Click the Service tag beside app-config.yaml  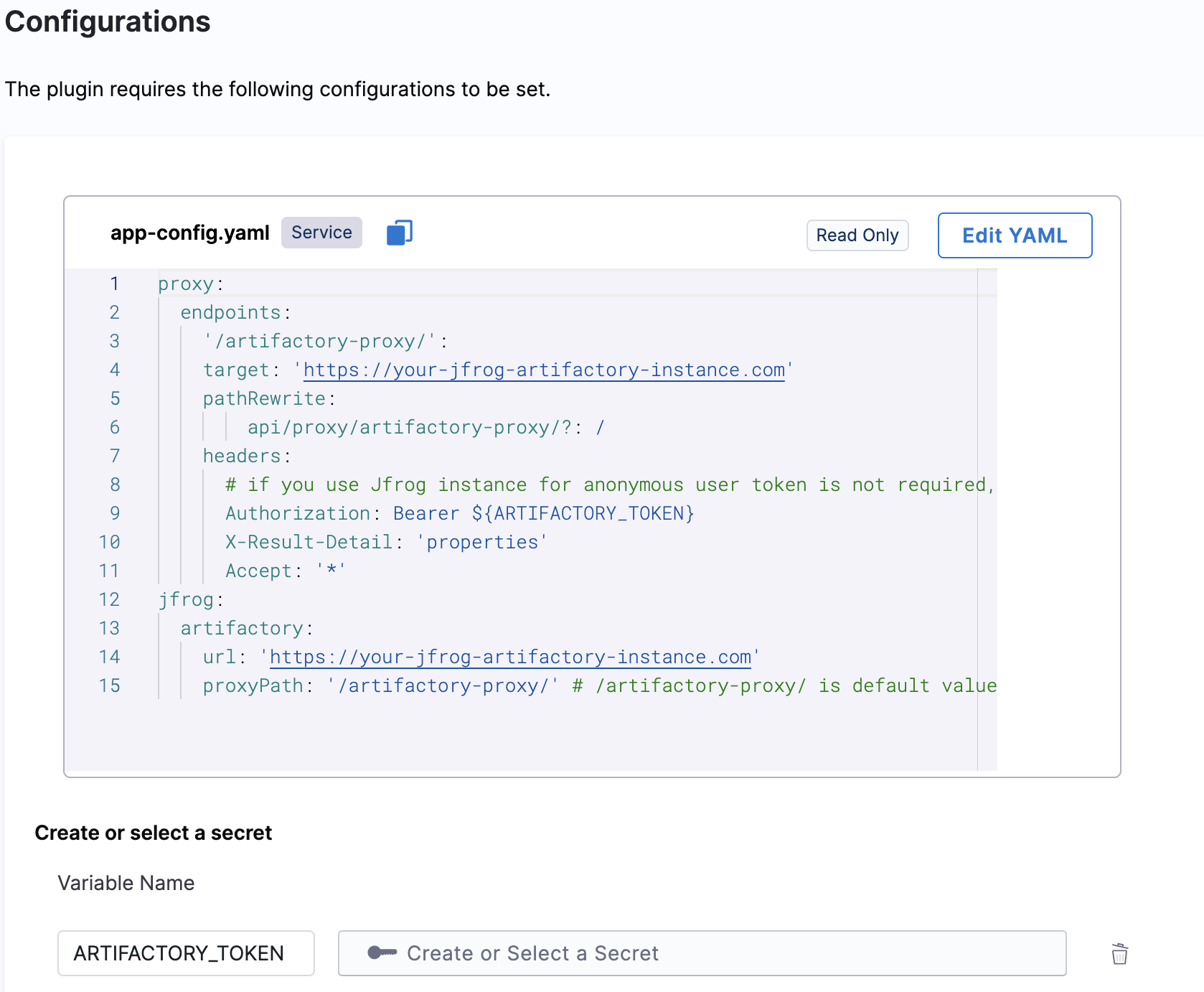[x=321, y=233]
